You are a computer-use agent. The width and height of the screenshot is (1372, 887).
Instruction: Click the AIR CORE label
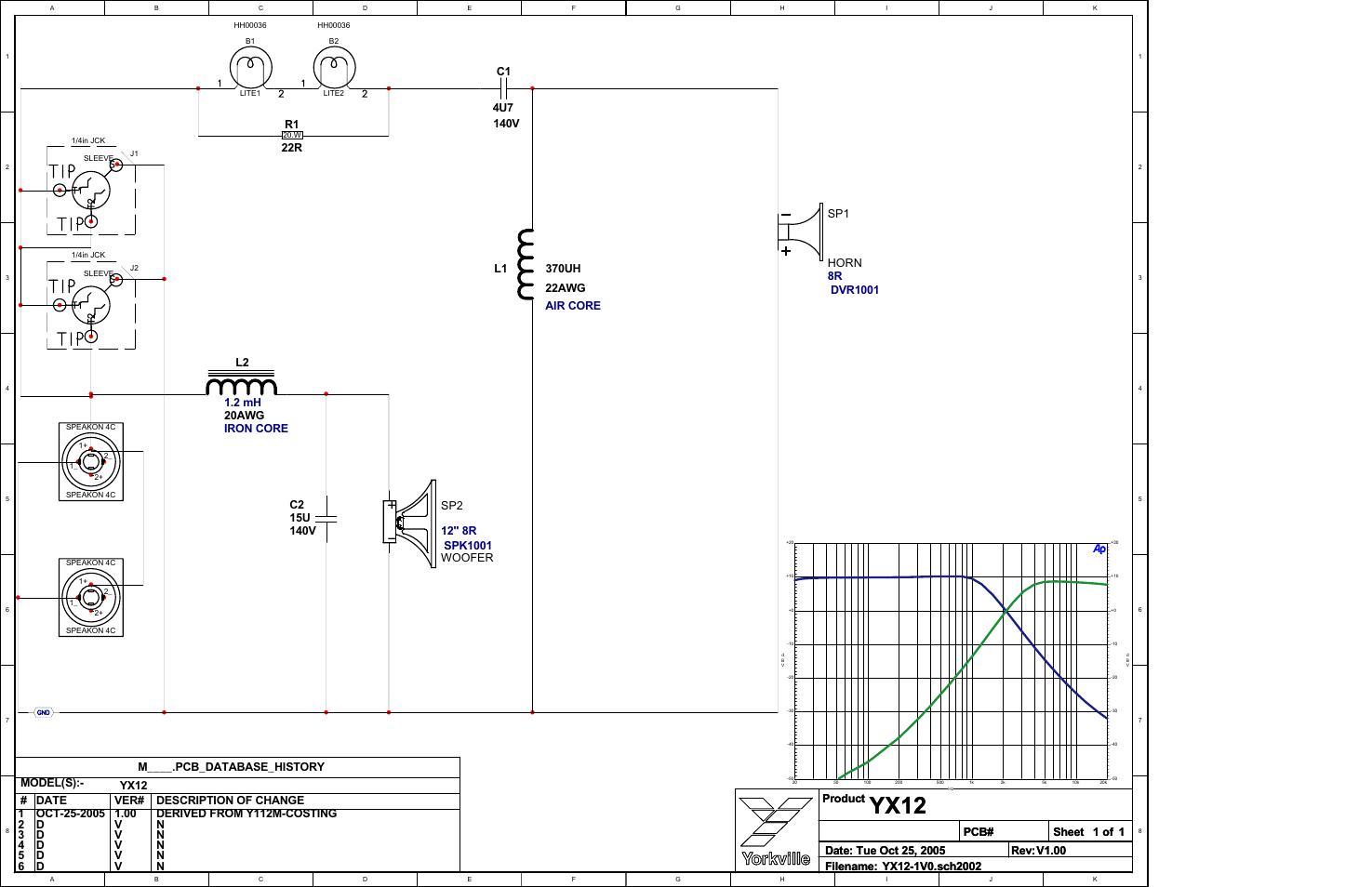click(x=573, y=306)
